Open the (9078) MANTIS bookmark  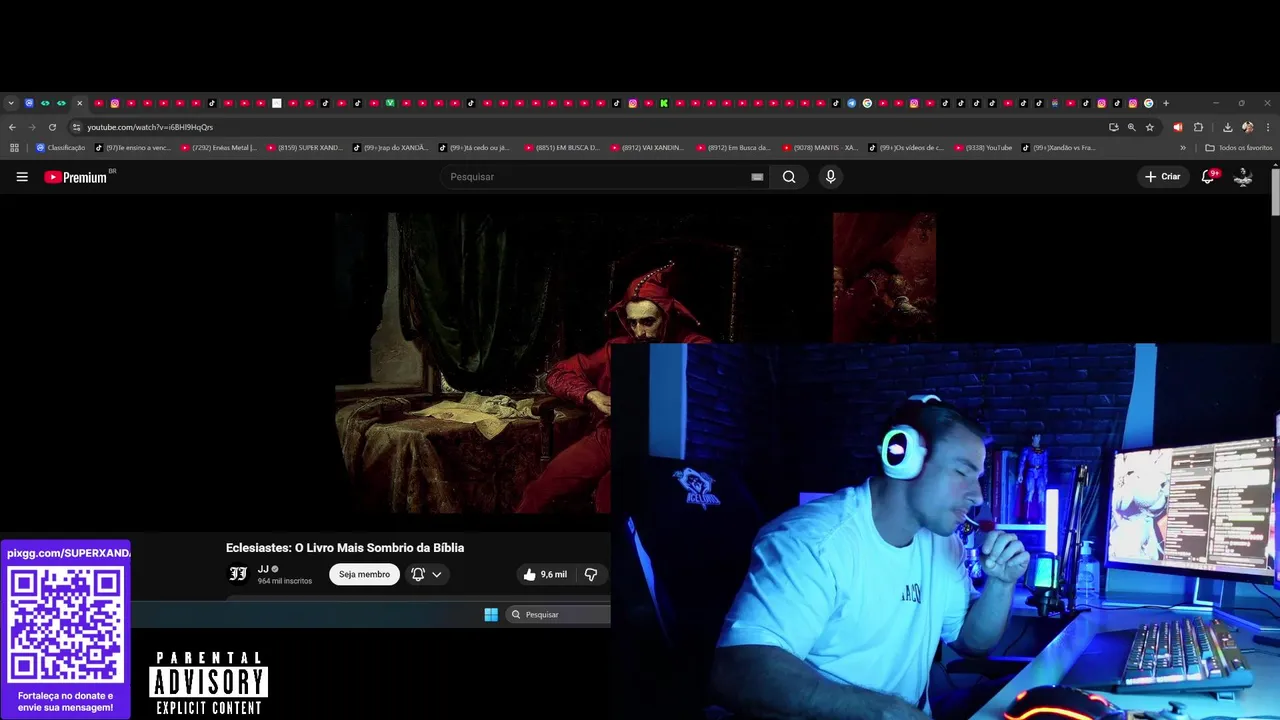(x=821, y=148)
